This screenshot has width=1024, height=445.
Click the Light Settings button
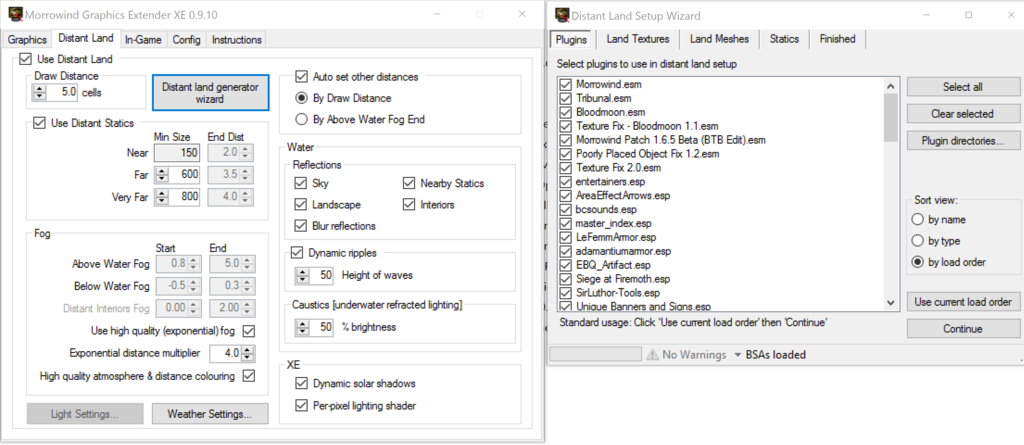(85, 414)
